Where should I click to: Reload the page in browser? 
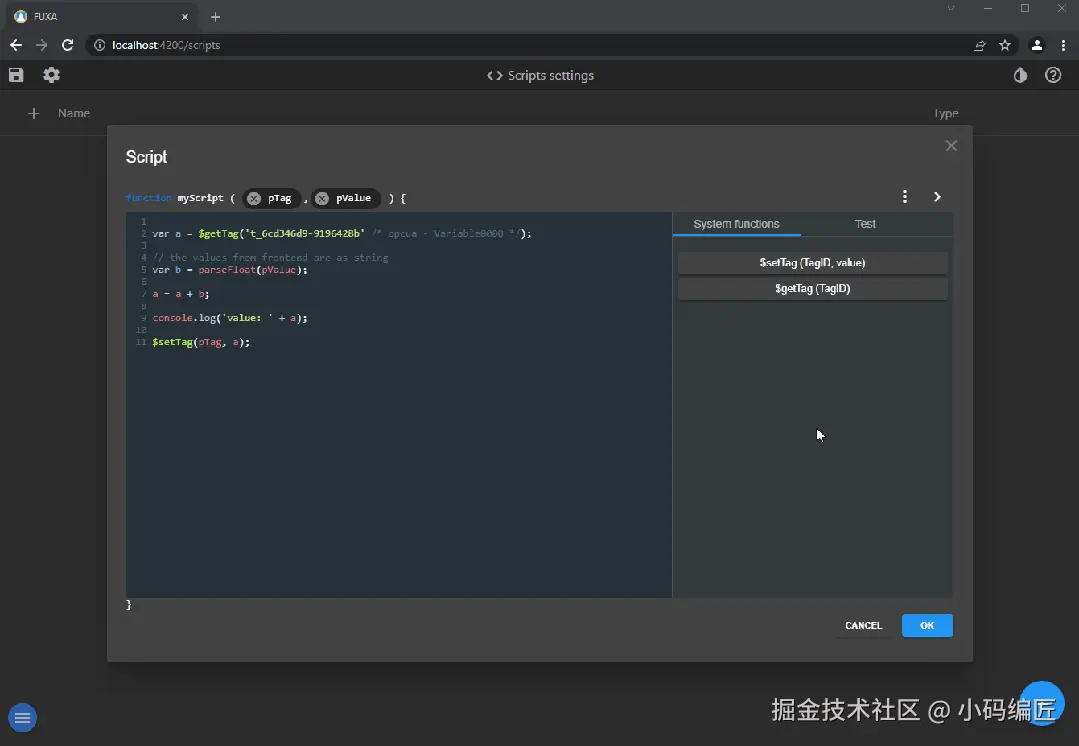point(67,45)
